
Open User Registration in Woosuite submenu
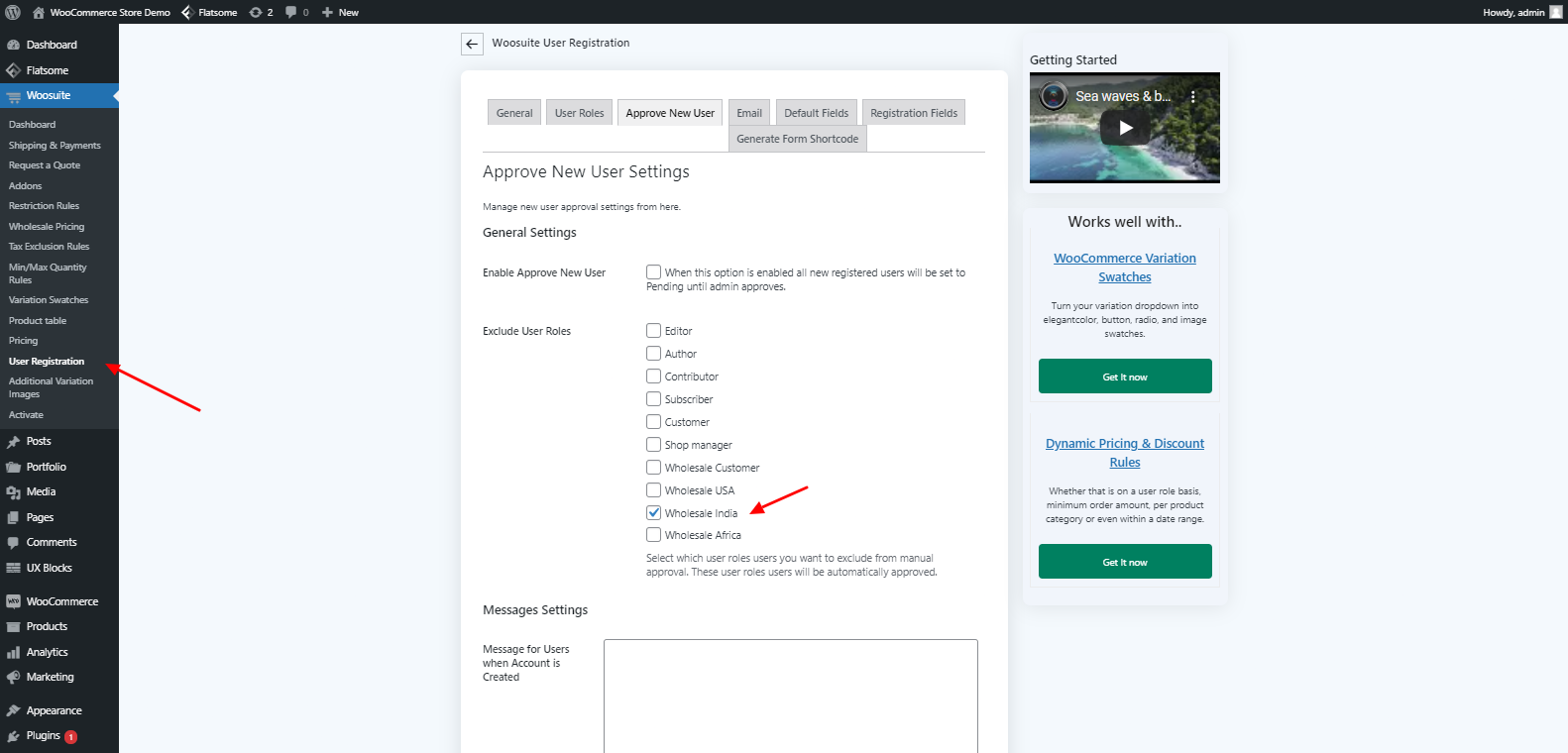coord(47,362)
